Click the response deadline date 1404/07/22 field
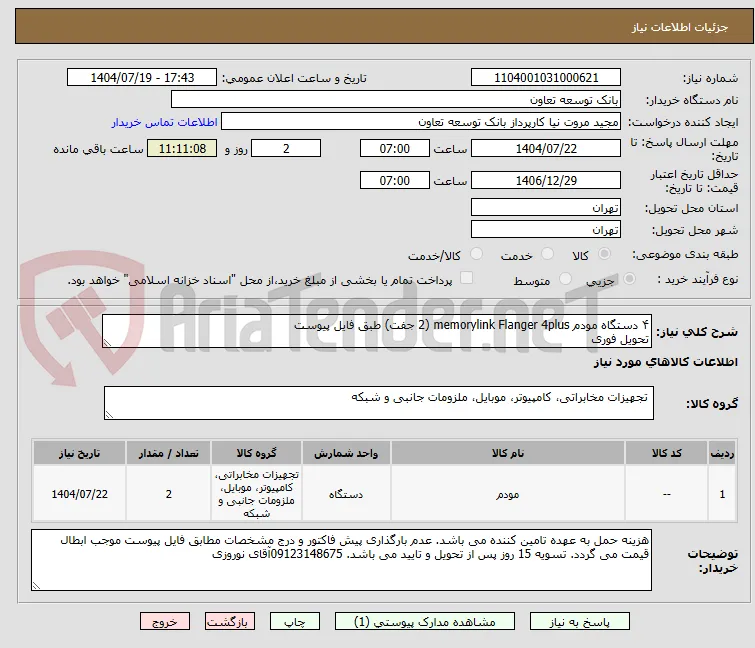Image resolution: width=755 pixels, height=648 pixels. (x=546, y=148)
